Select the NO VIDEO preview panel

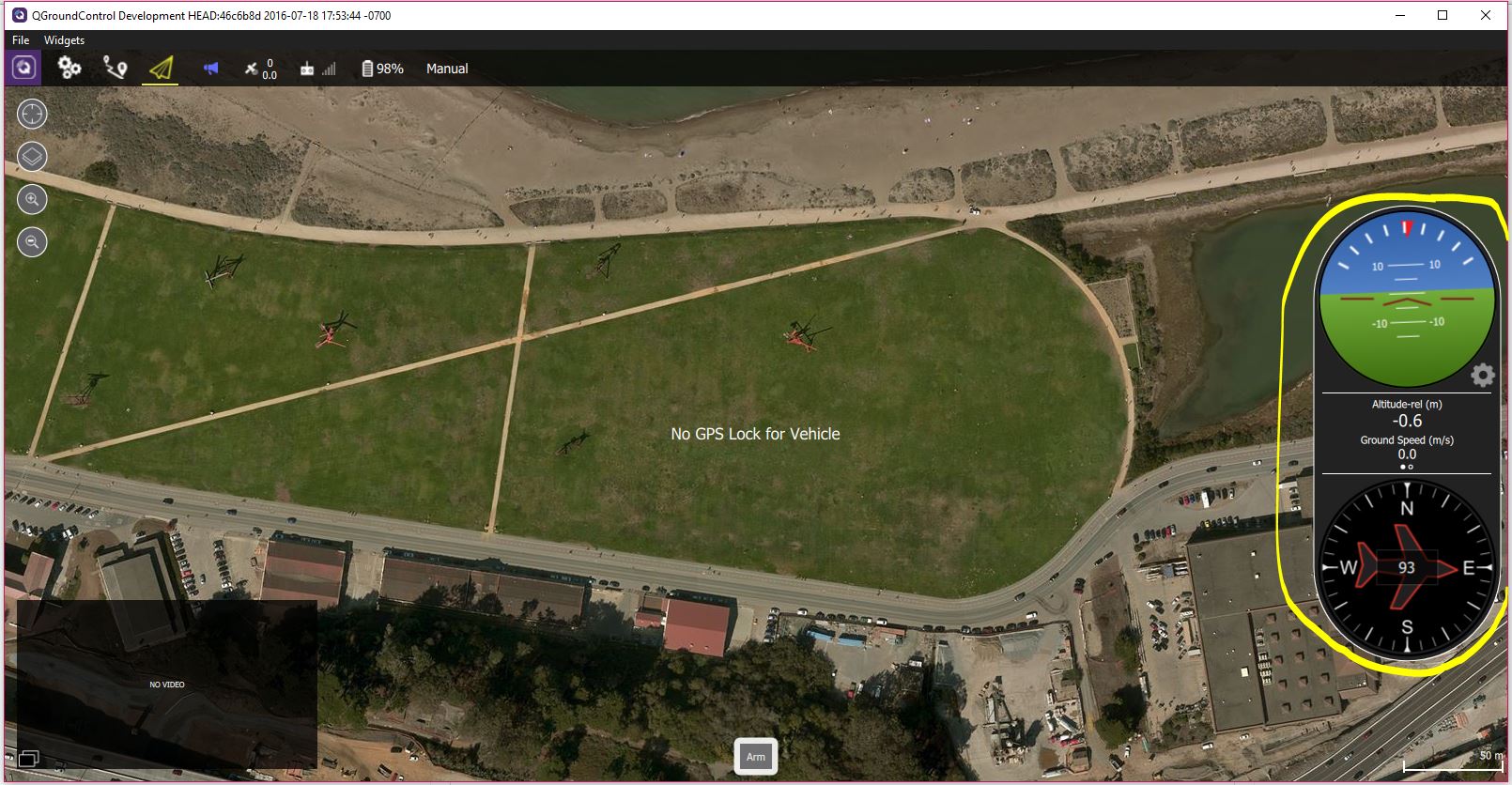[x=167, y=685]
